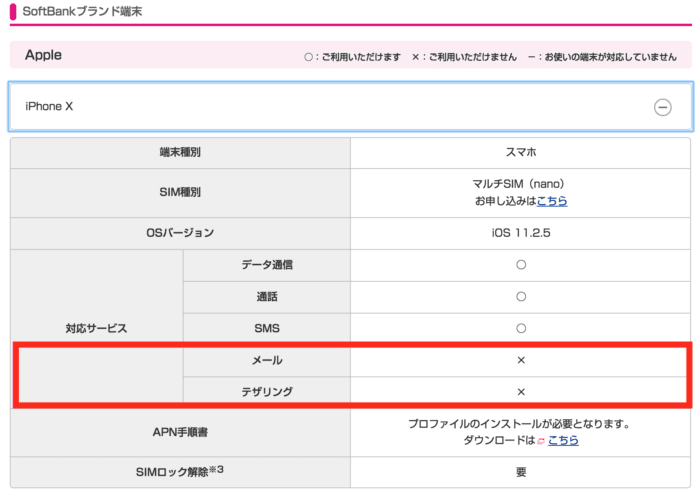
Task: Click the APN手順書 header cell
Action: pyautogui.click(x=180, y=432)
